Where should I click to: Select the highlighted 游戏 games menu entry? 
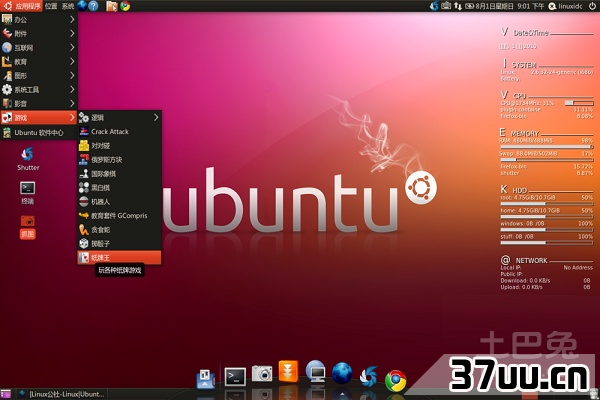(x=39, y=118)
